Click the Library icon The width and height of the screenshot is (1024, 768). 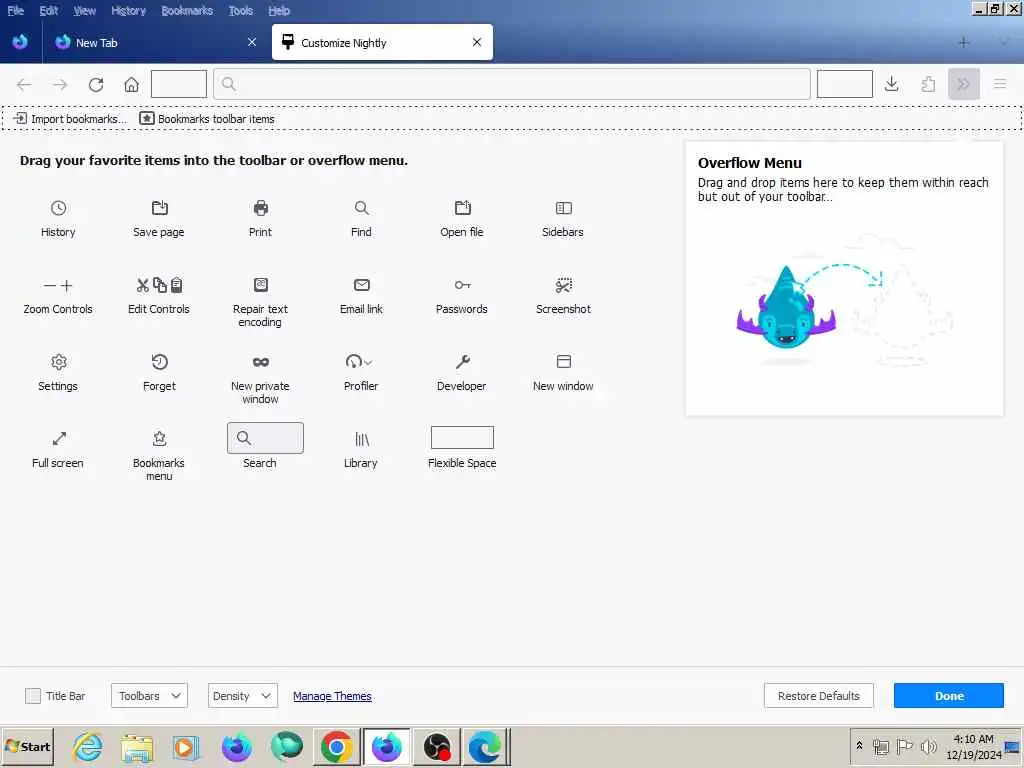[361, 438]
